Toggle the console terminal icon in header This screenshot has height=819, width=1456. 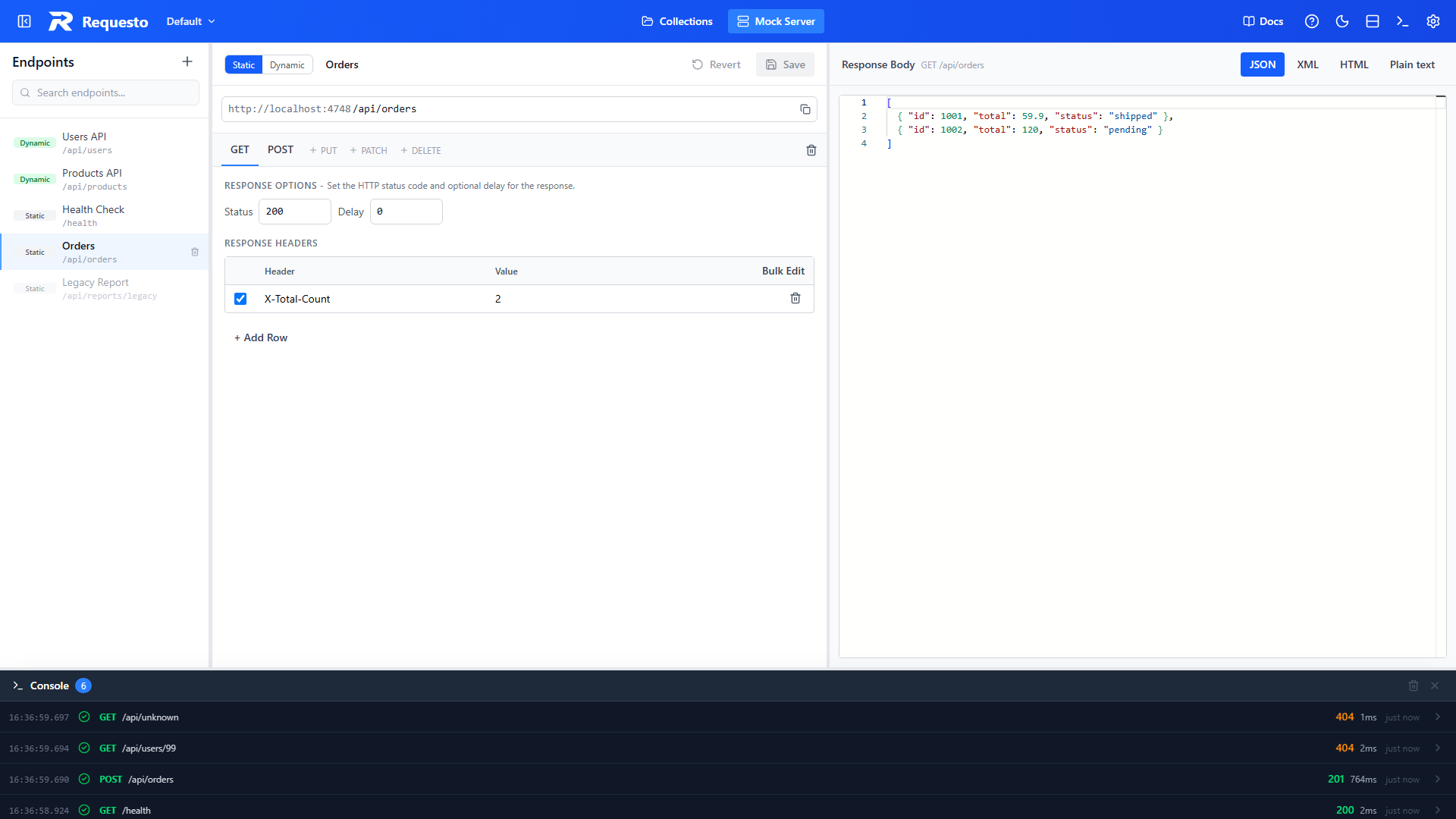[x=1403, y=21]
